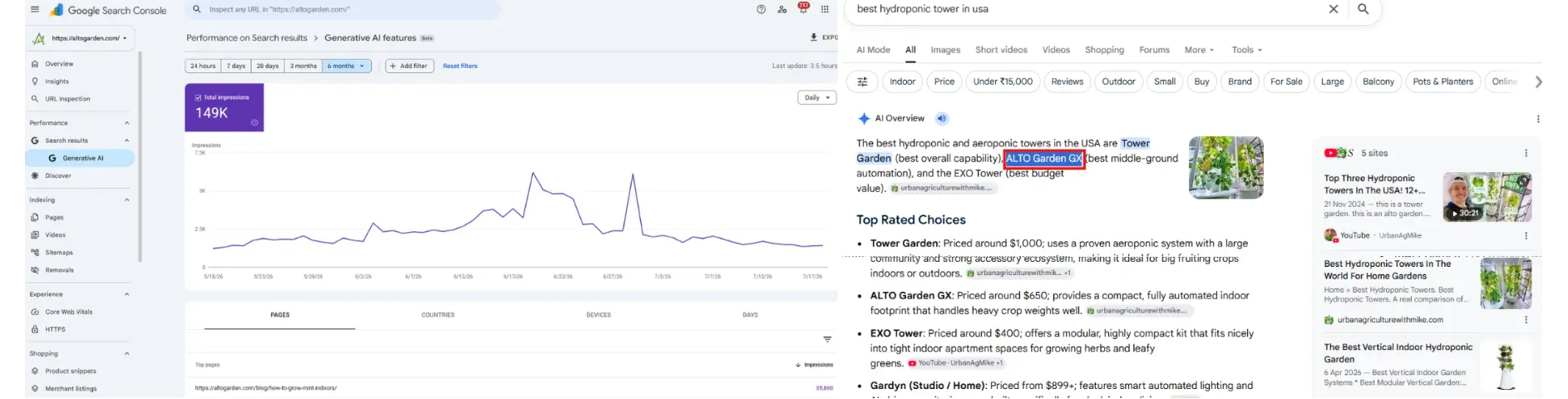1568x399 pixels.
Task: Click the table filter rows icon
Action: 827,339
